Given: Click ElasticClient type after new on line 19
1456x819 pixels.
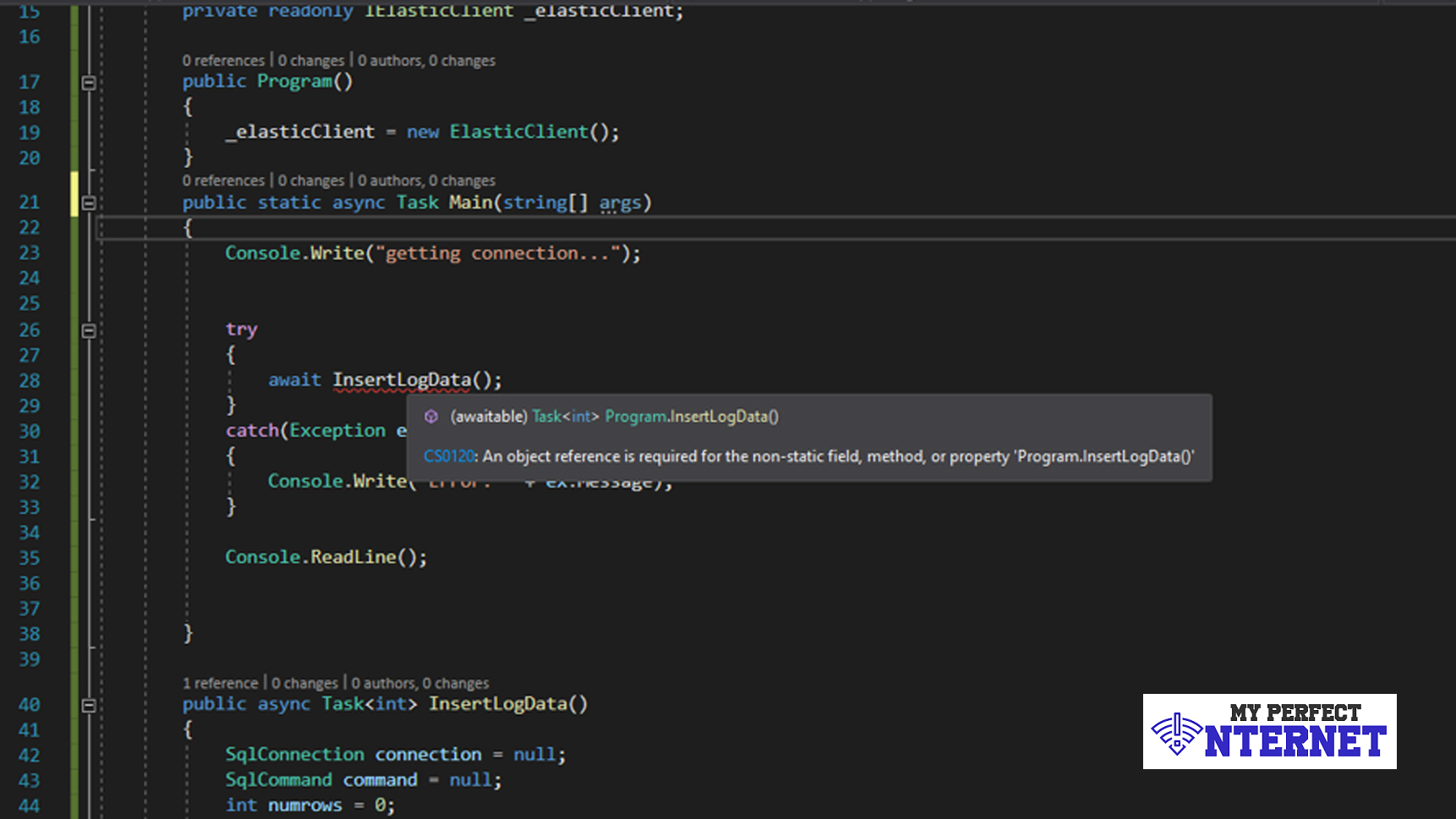Looking at the screenshot, I should pos(519,132).
